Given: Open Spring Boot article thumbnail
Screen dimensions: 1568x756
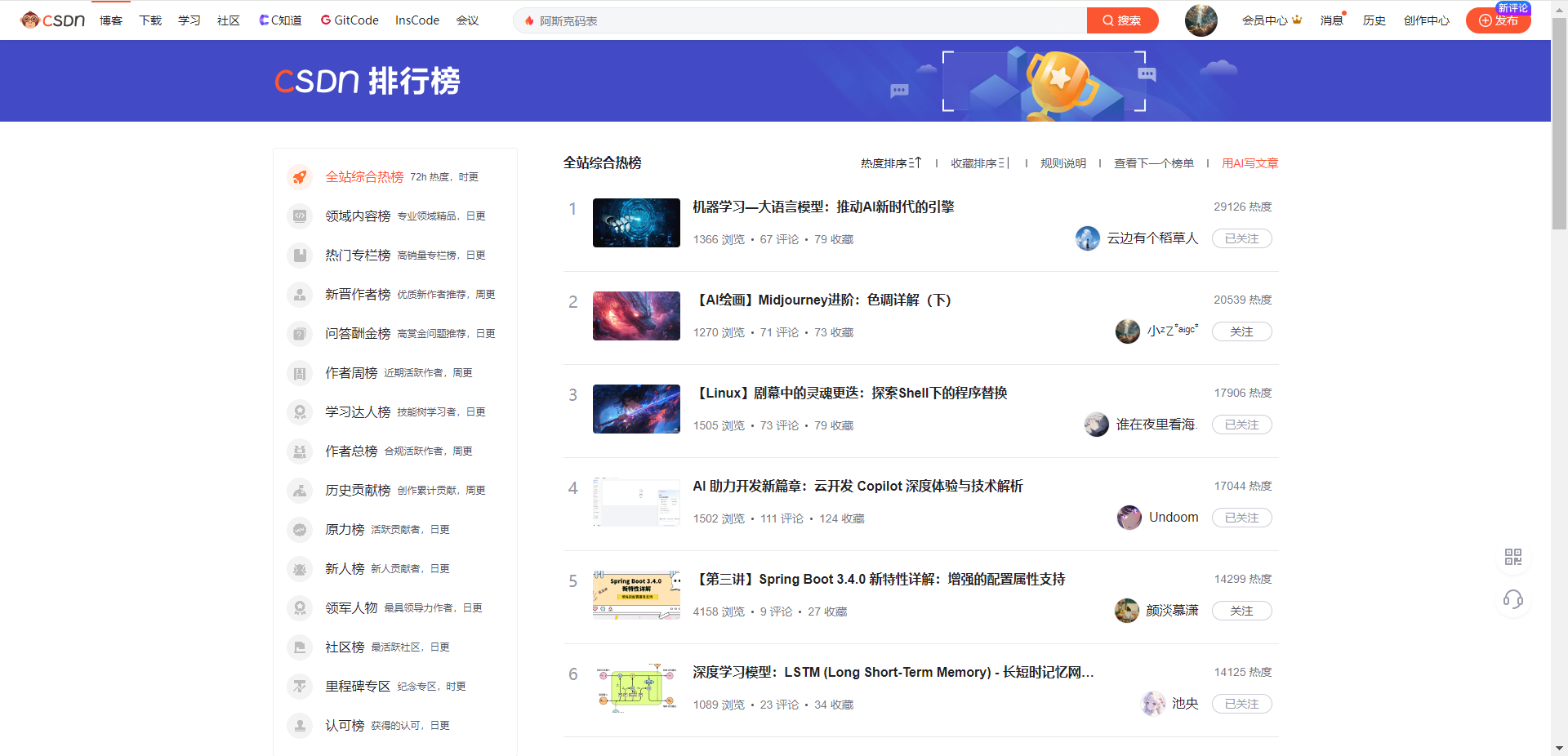Looking at the screenshot, I should [x=636, y=595].
